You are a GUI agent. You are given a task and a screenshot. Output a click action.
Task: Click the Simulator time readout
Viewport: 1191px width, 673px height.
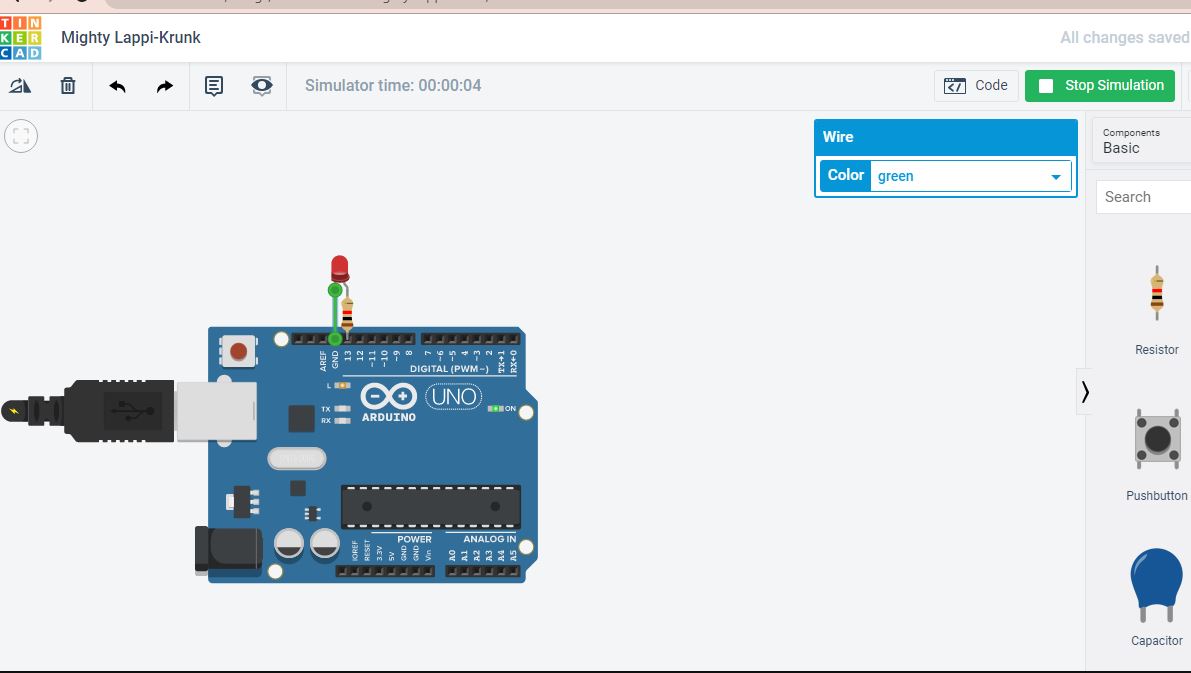393,86
